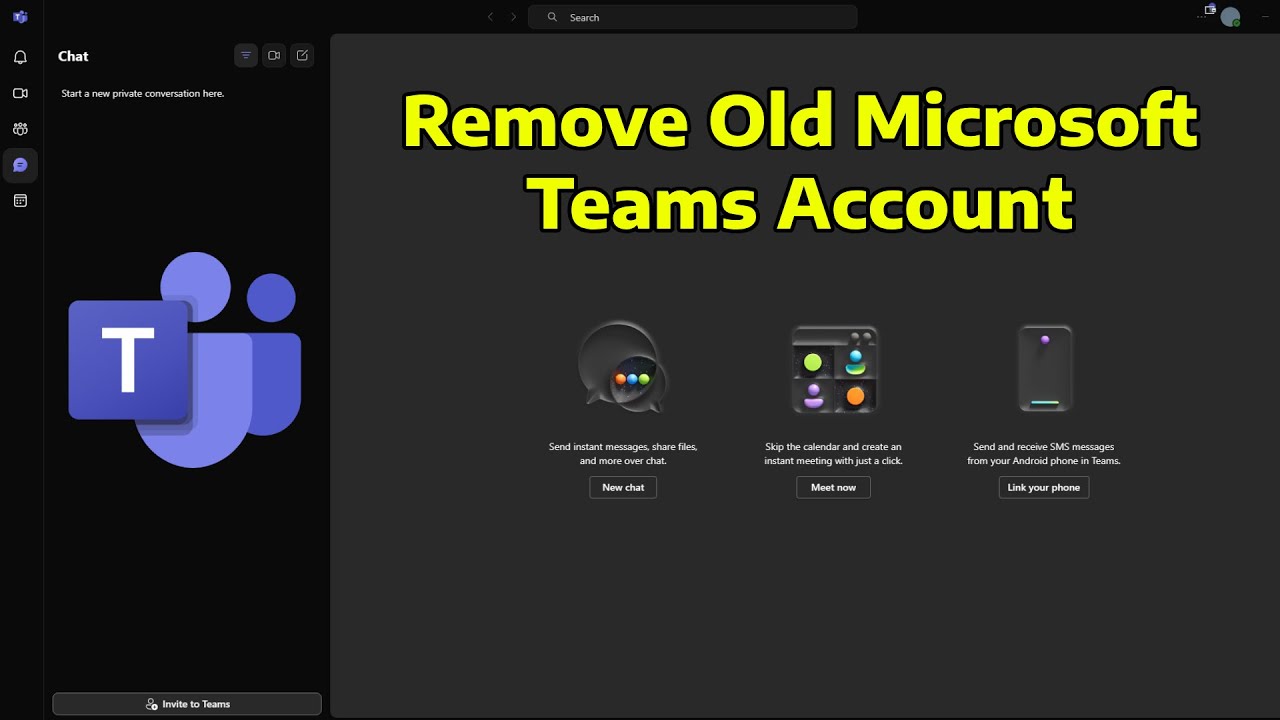The image size is (1280, 720).
Task: Click into the Search field
Action: coord(692,17)
